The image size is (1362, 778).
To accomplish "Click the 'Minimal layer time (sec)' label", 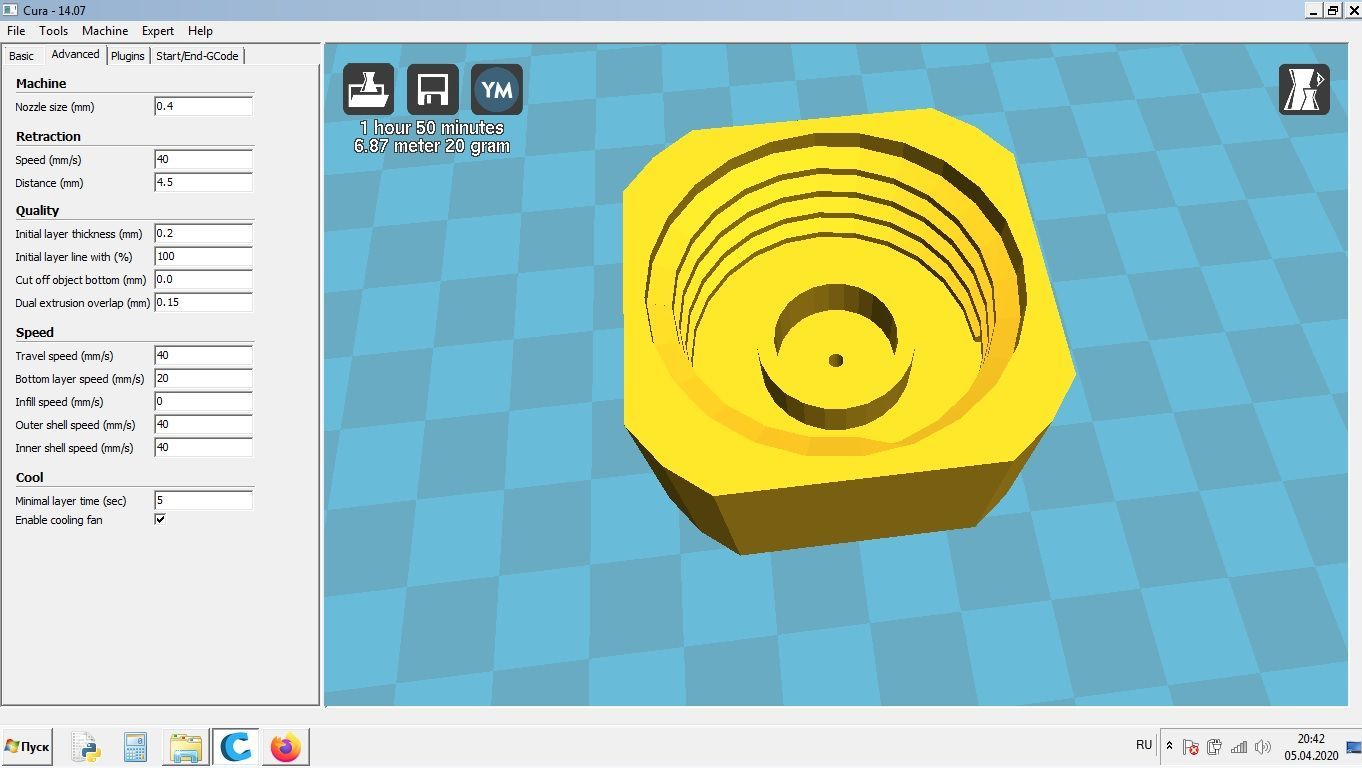I will pyautogui.click(x=71, y=501).
